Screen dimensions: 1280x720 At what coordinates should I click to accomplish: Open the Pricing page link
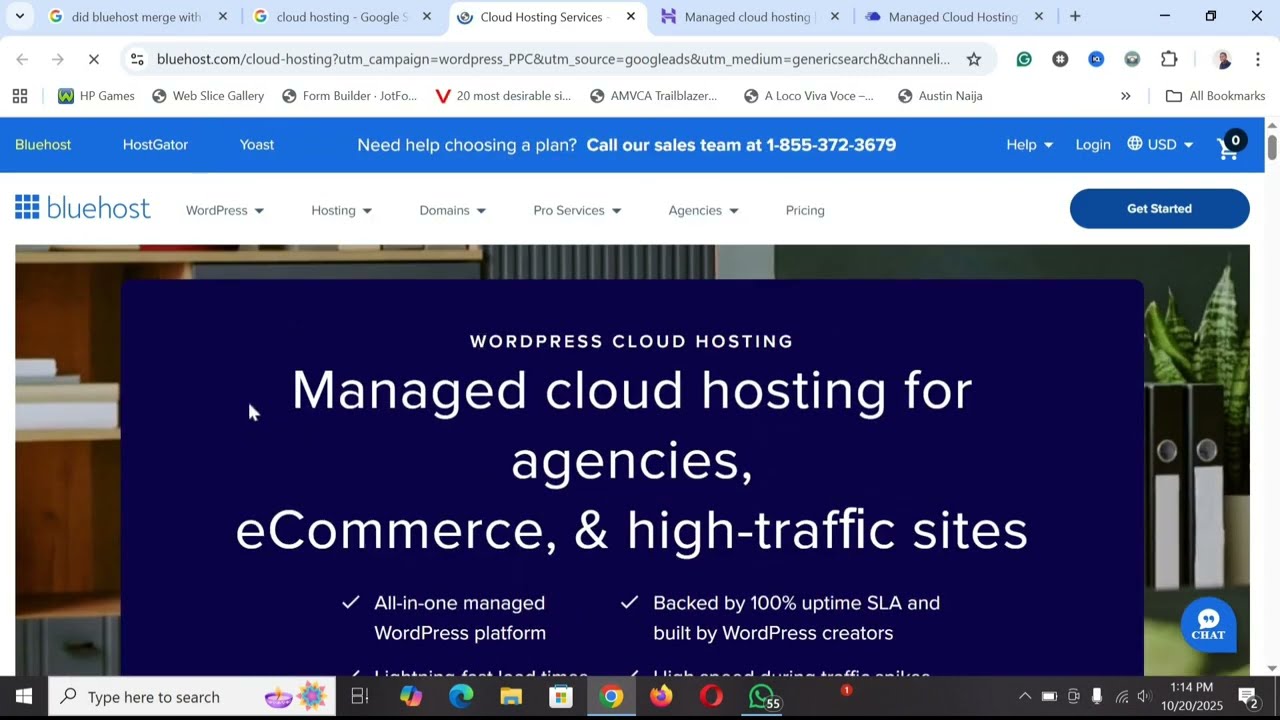click(x=805, y=210)
